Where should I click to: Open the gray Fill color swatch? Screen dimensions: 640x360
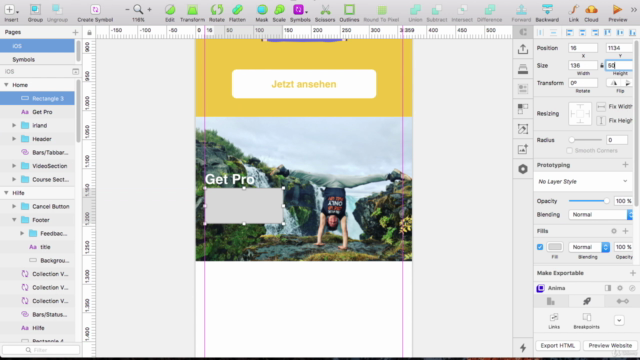[555, 247]
